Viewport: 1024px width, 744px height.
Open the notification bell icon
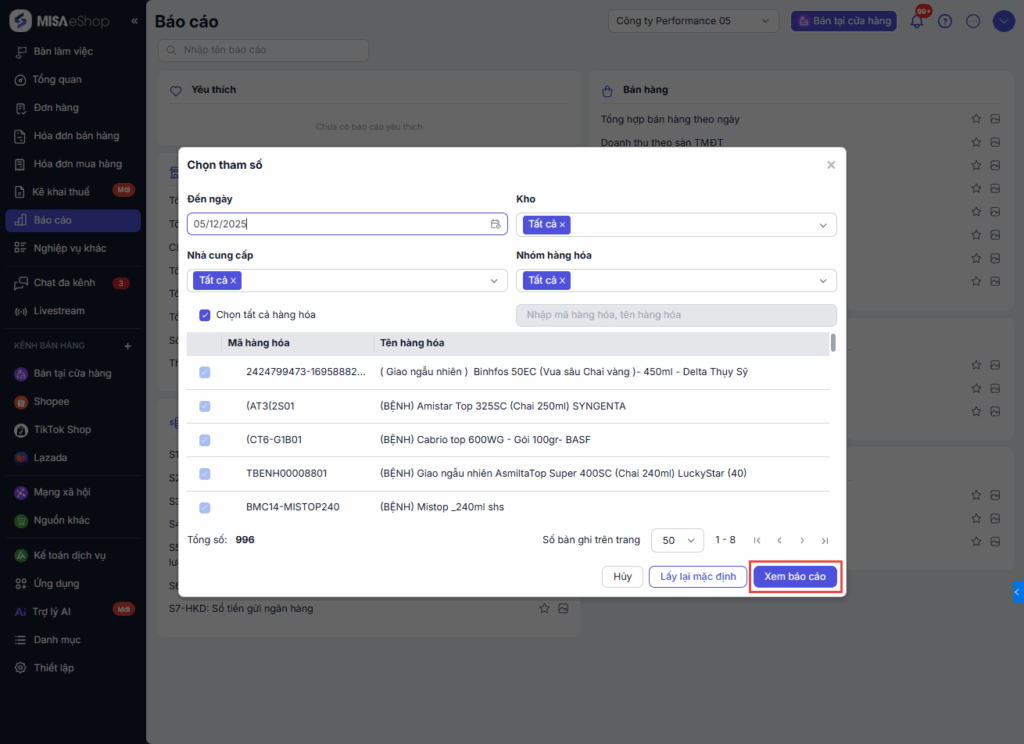917,21
